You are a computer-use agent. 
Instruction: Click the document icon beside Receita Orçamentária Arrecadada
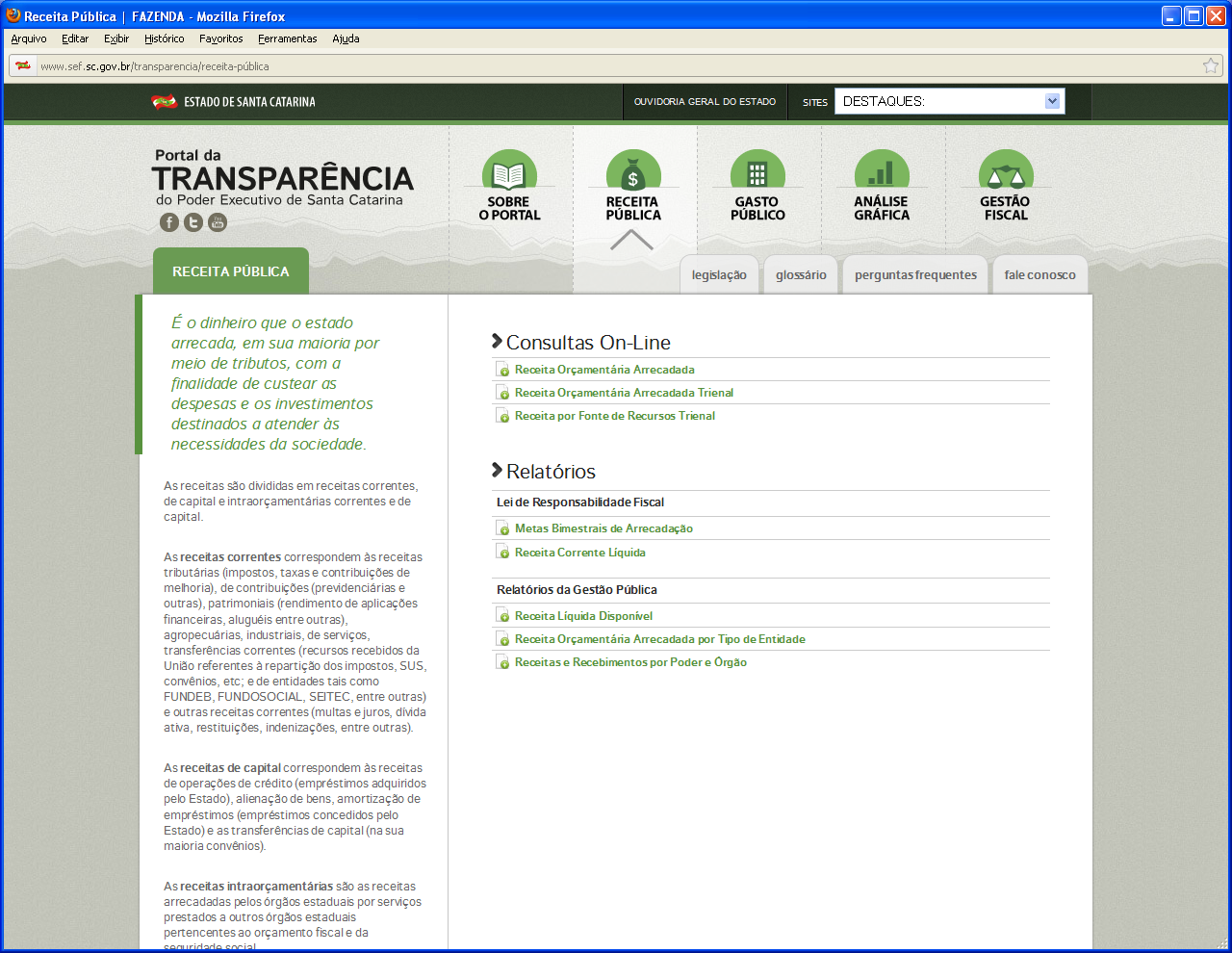pos(502,370)
